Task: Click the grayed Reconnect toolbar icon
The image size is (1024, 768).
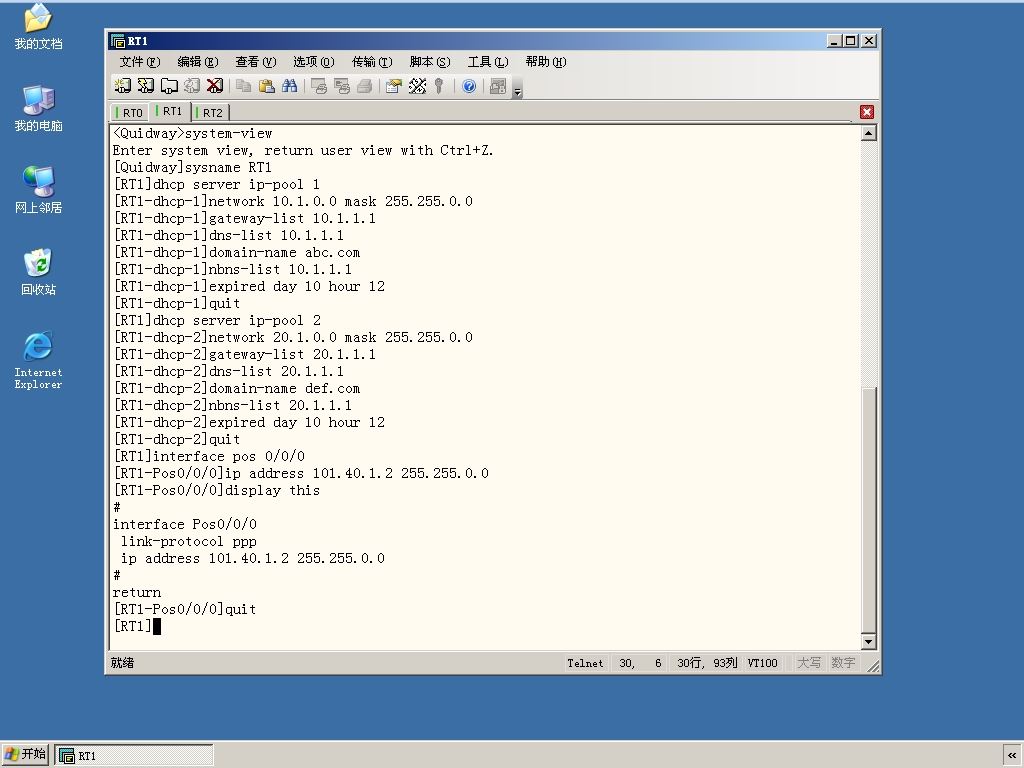Action: (191, 86)
